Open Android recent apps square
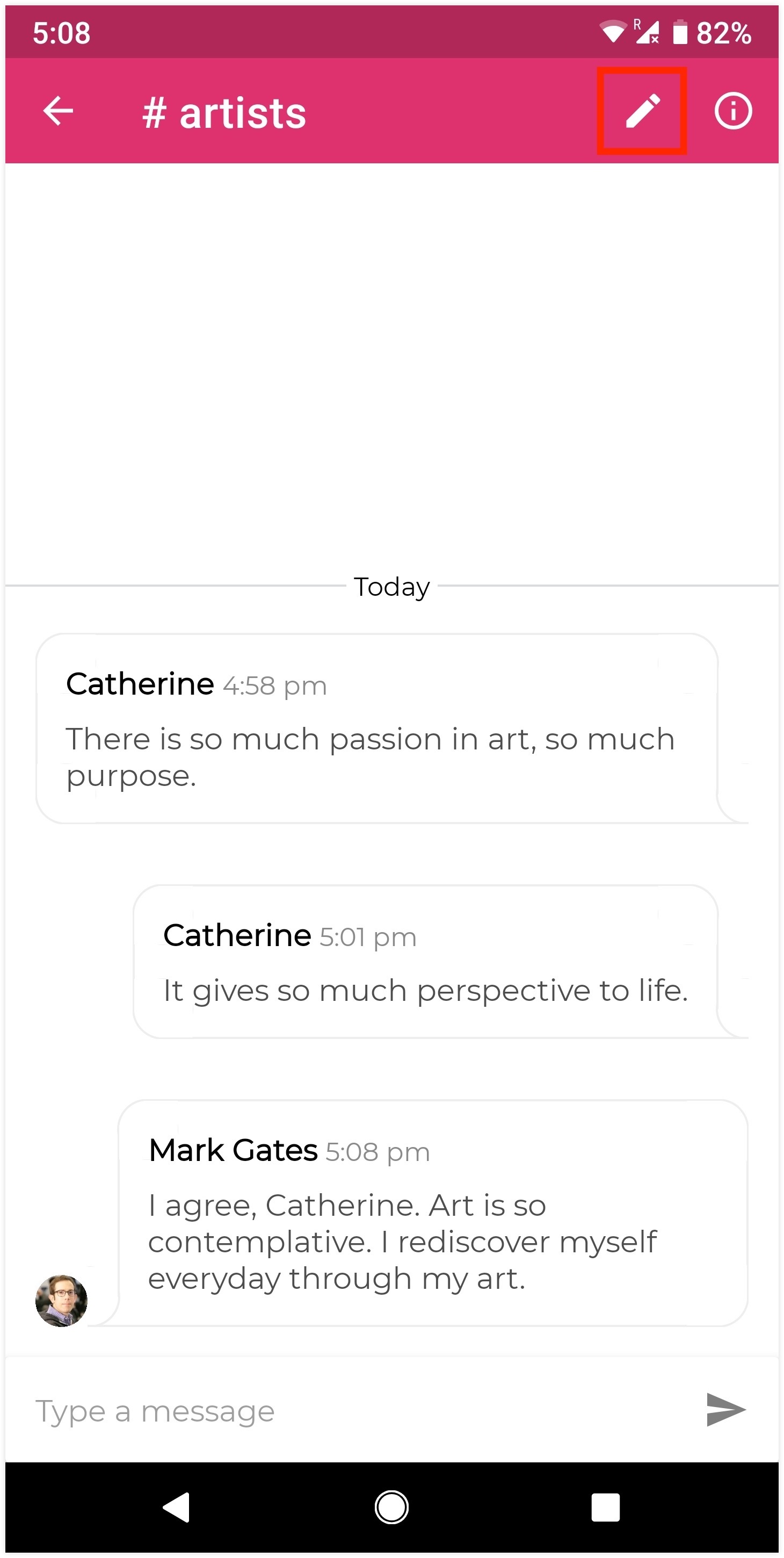This screenshot has height=1558, width=784. point(605,1506)
